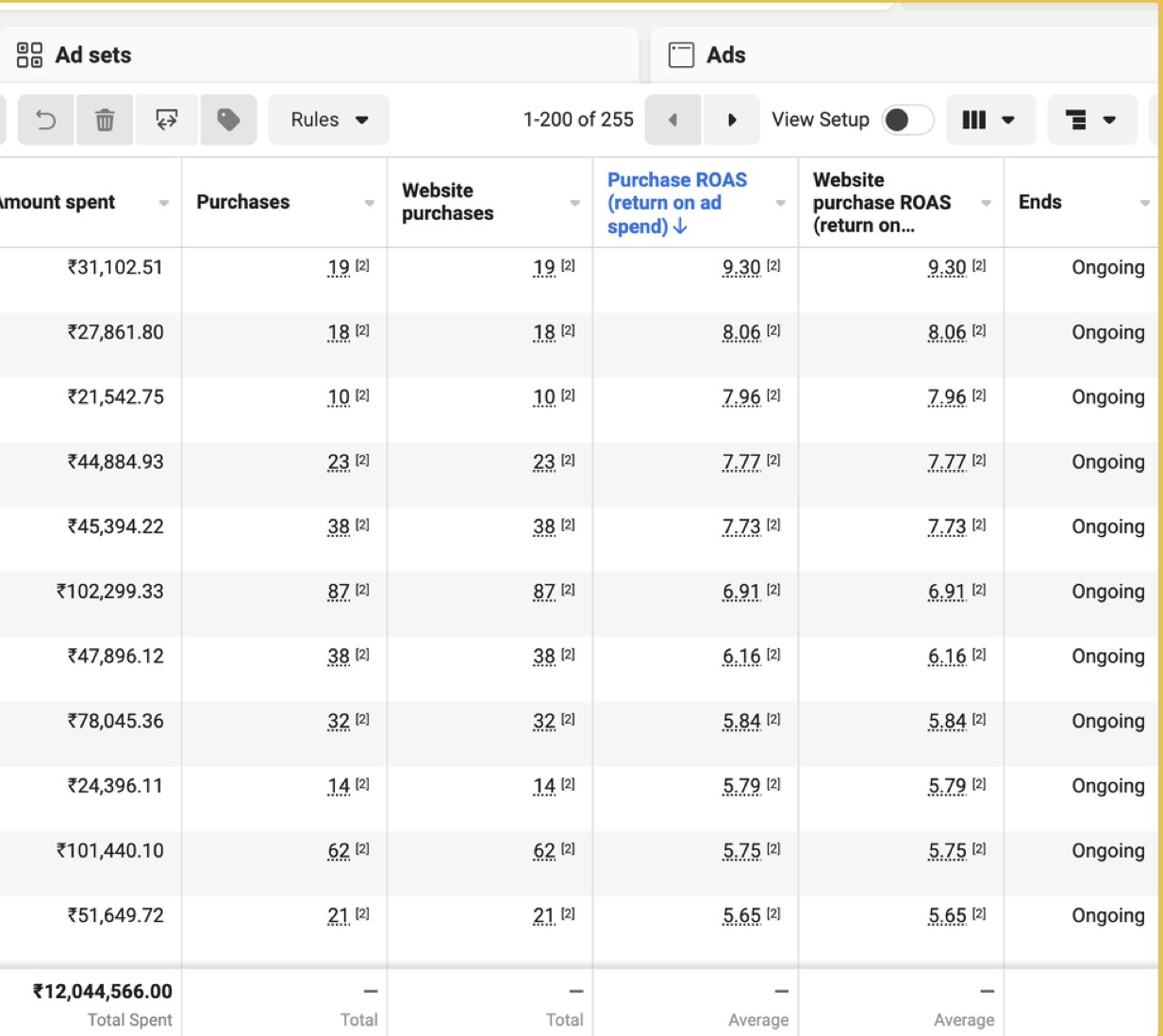Open the columns layout button
The image size is (1163, 1036).
click(x=989, y=120)
